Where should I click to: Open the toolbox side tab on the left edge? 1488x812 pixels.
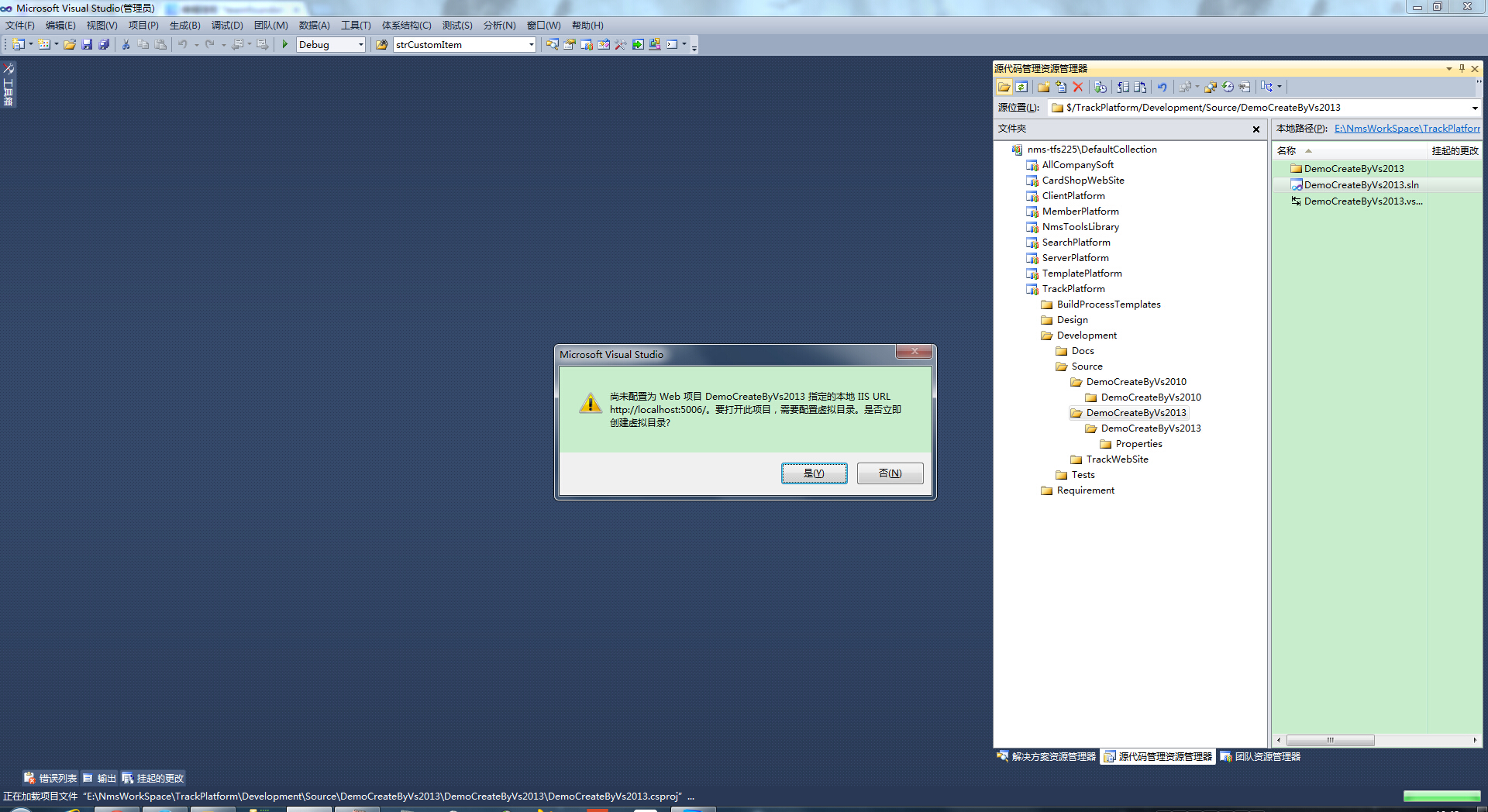(9, 84)
